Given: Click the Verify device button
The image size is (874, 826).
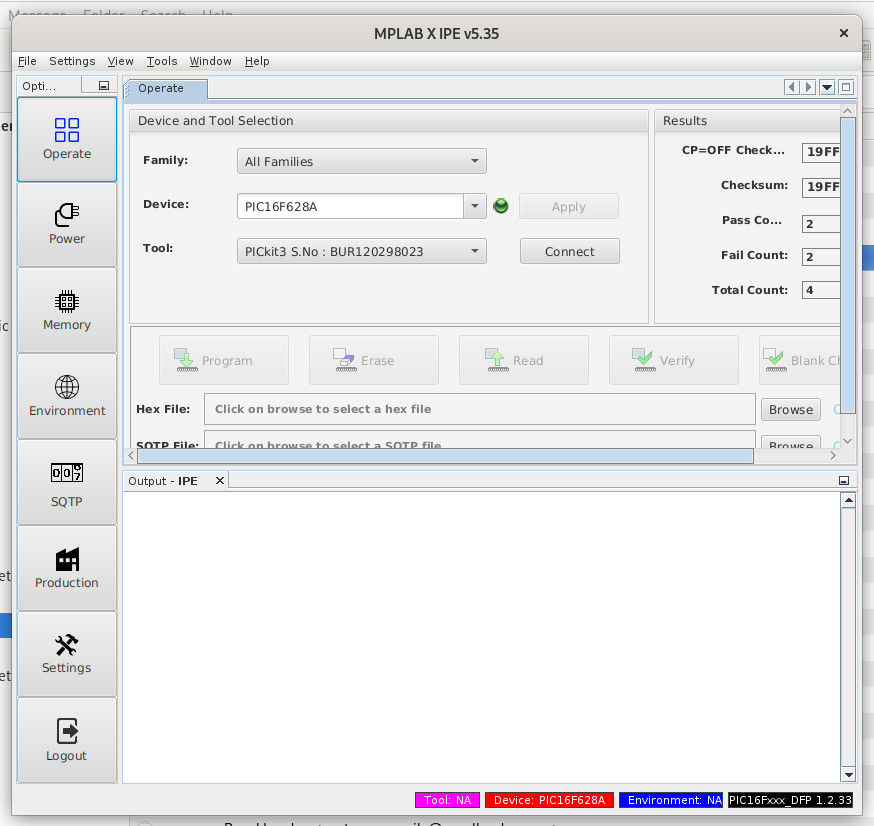Looking at the screenshot, I should pos(674,360).
